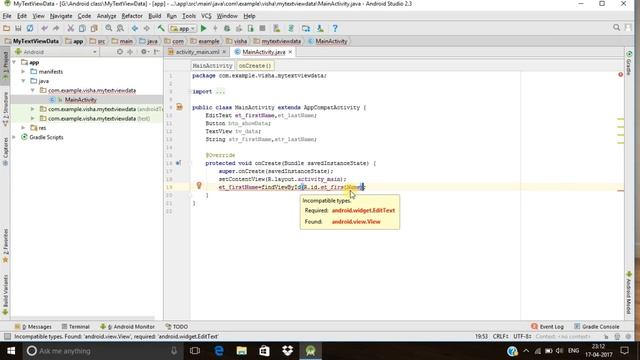Toggle the Gradle side panel

(x=629, y=64)
